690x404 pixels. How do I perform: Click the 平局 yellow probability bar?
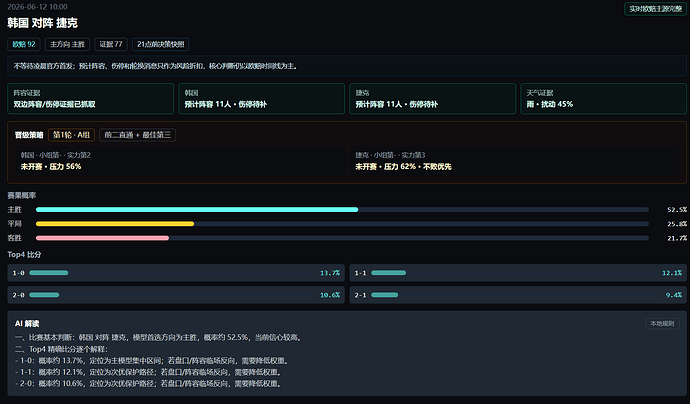tap(115, 224)
